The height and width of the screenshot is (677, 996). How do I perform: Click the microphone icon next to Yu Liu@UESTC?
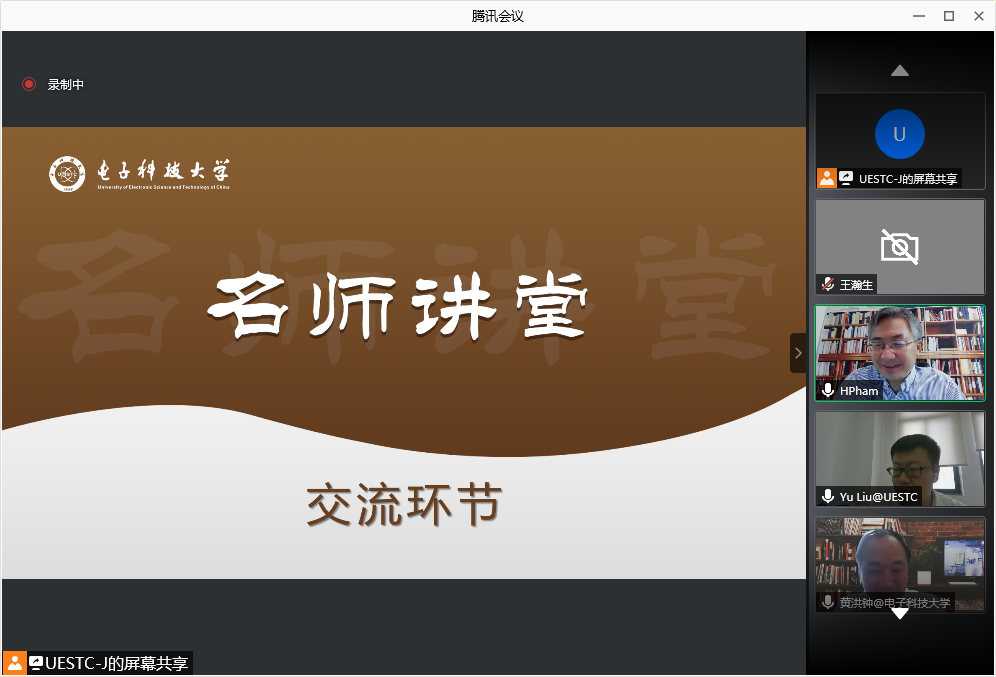(x=827, y=496)
